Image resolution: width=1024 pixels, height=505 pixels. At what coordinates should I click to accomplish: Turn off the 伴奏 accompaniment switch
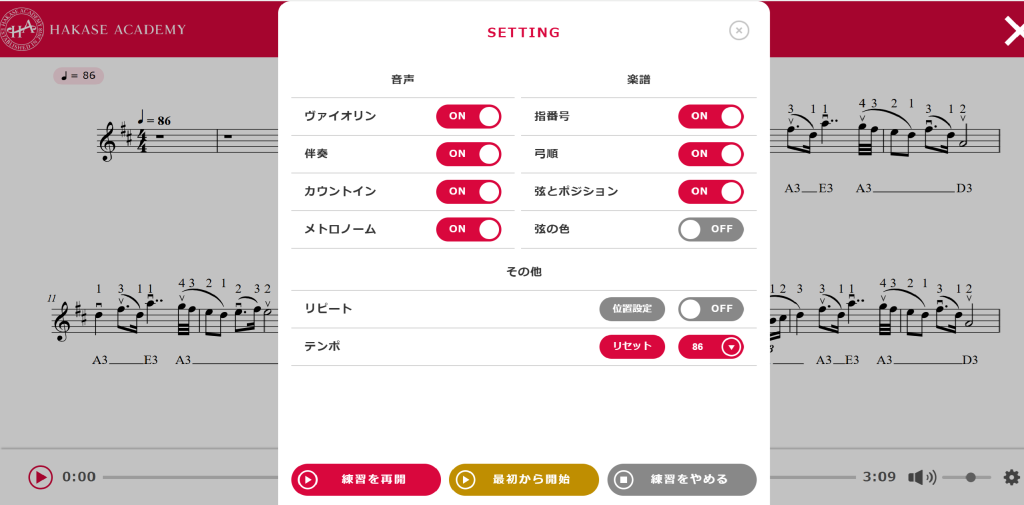[x=468, y=154]
